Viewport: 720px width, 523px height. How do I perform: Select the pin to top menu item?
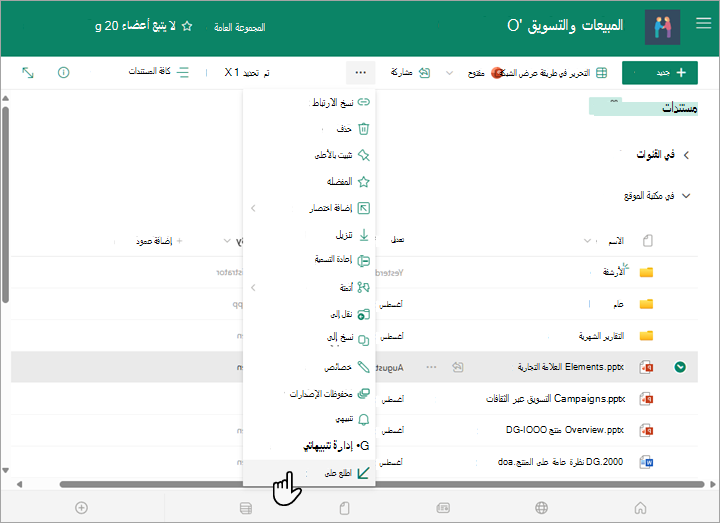[309, 155]
